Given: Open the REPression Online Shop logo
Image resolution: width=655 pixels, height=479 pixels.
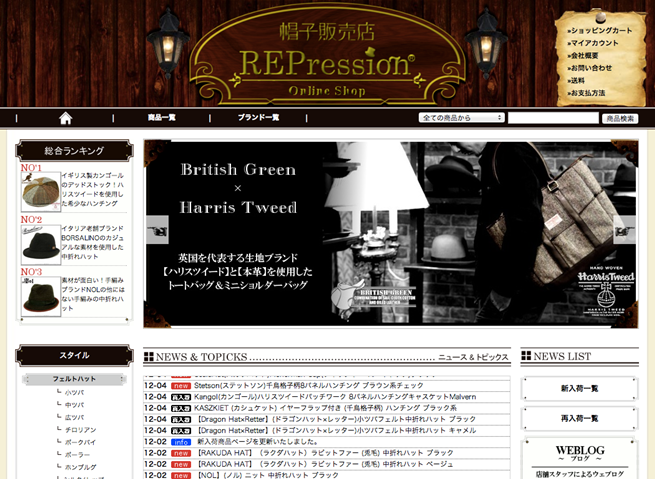Looking at the screenshot, I should tap(327, 55).
